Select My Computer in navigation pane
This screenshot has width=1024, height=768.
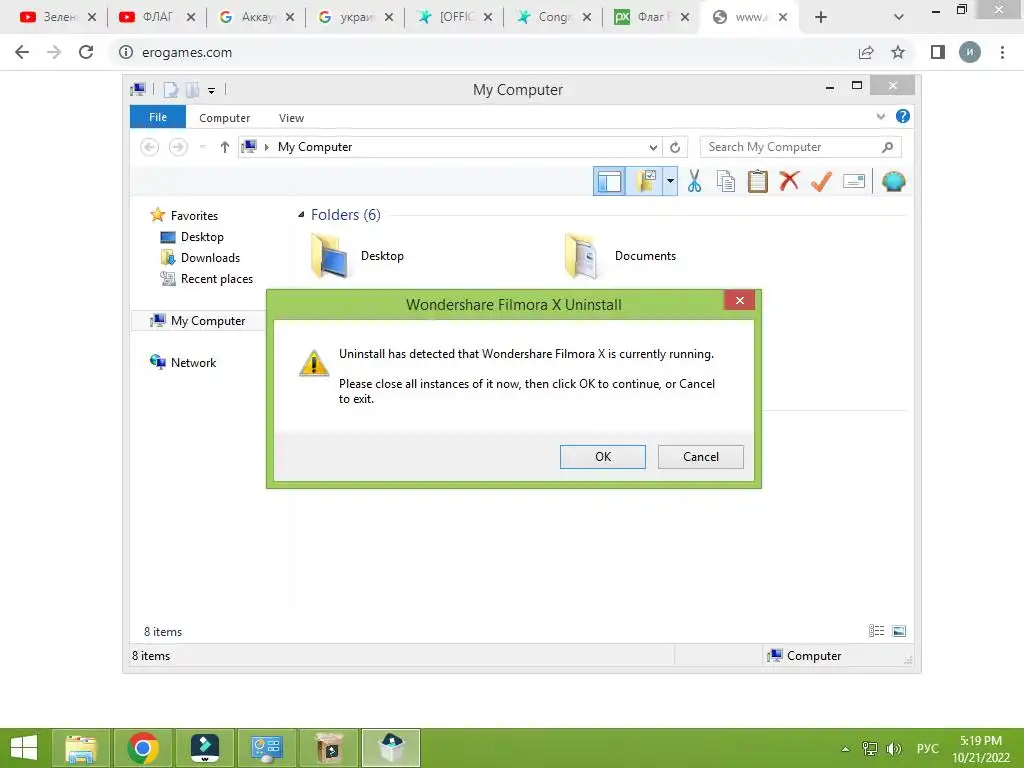(x=198, y=321)
